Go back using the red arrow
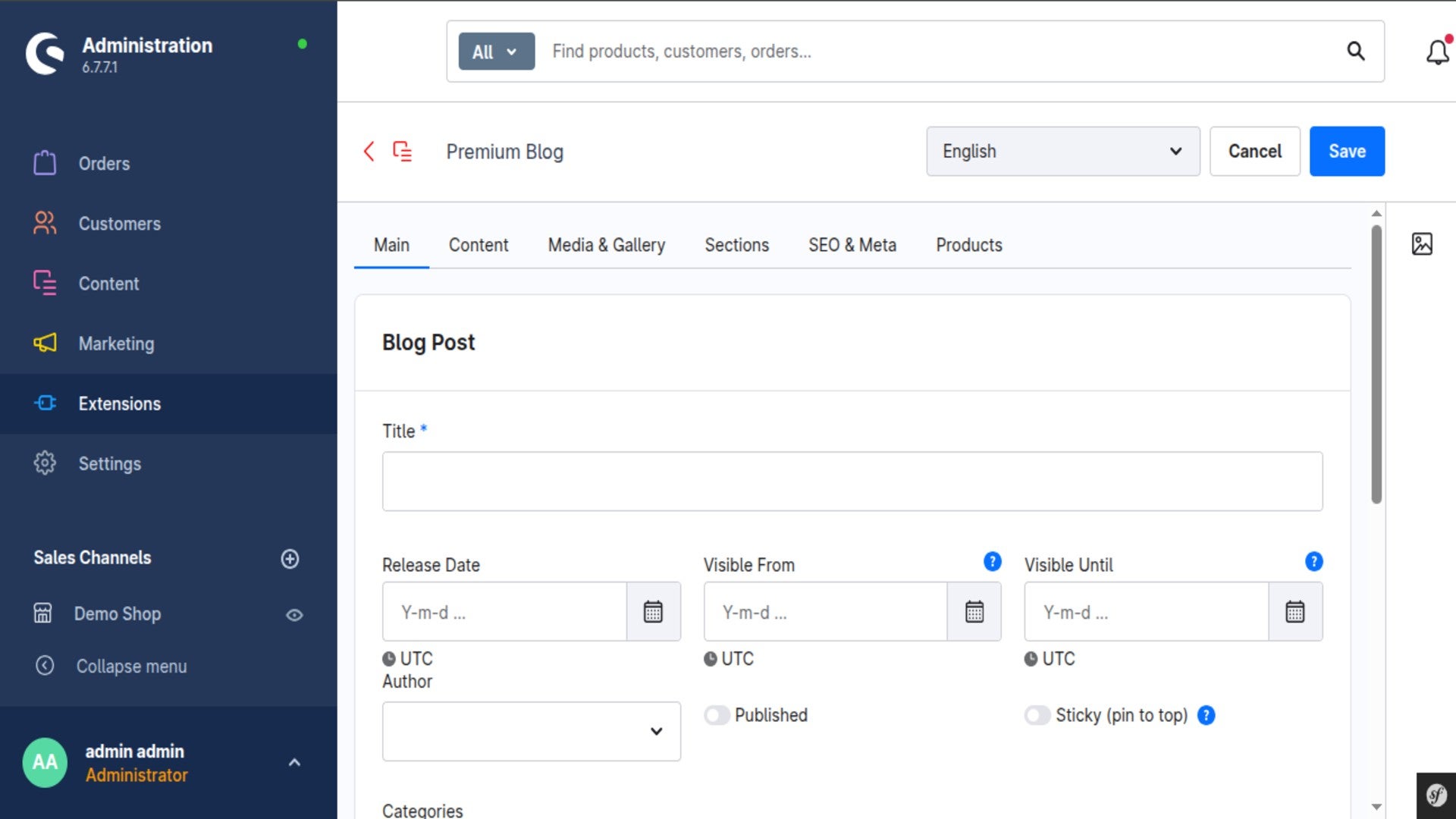This screenshot has width=1456, height=819. pos(369,151)
